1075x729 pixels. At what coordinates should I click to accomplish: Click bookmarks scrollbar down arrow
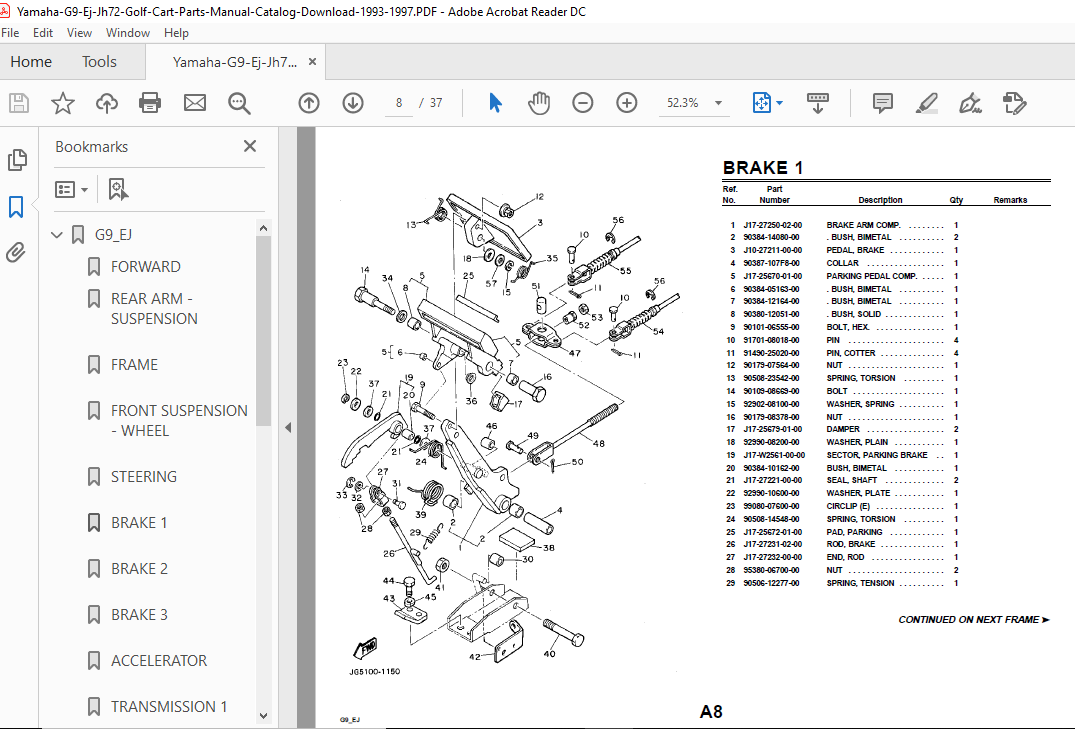coord(263,715)
